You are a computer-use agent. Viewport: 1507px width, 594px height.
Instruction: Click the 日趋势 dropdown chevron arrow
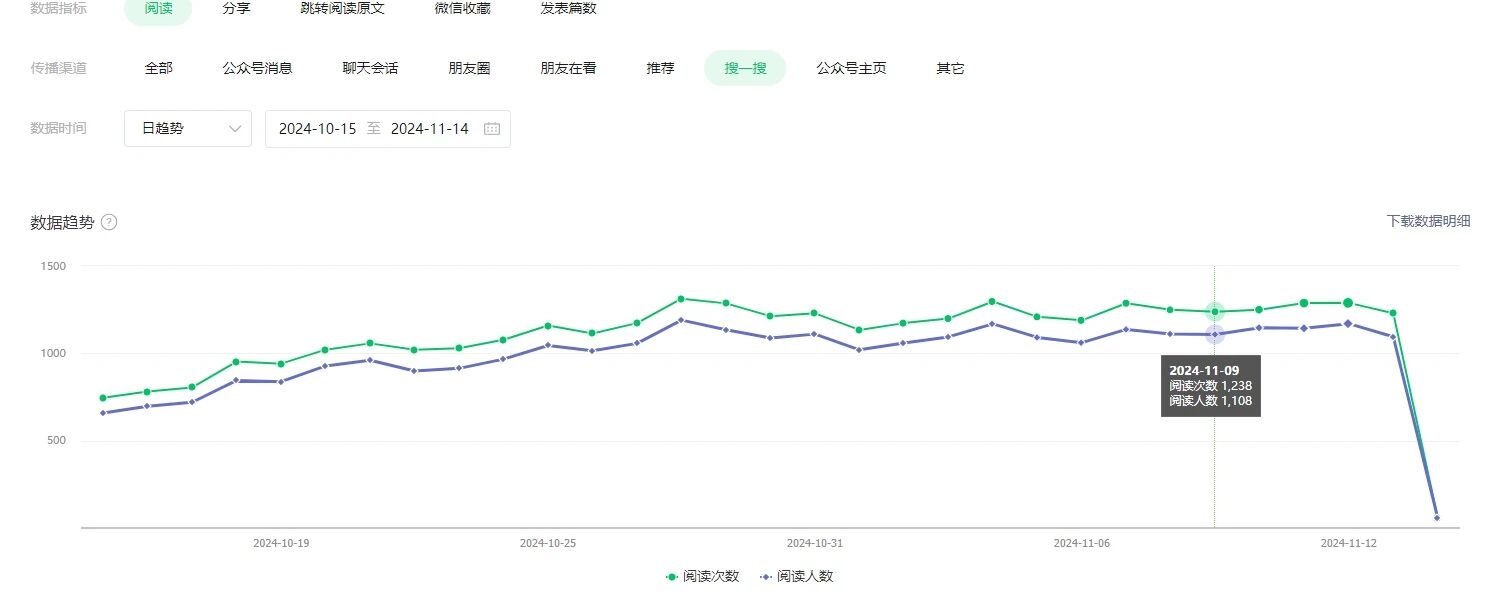coord(235,129)
